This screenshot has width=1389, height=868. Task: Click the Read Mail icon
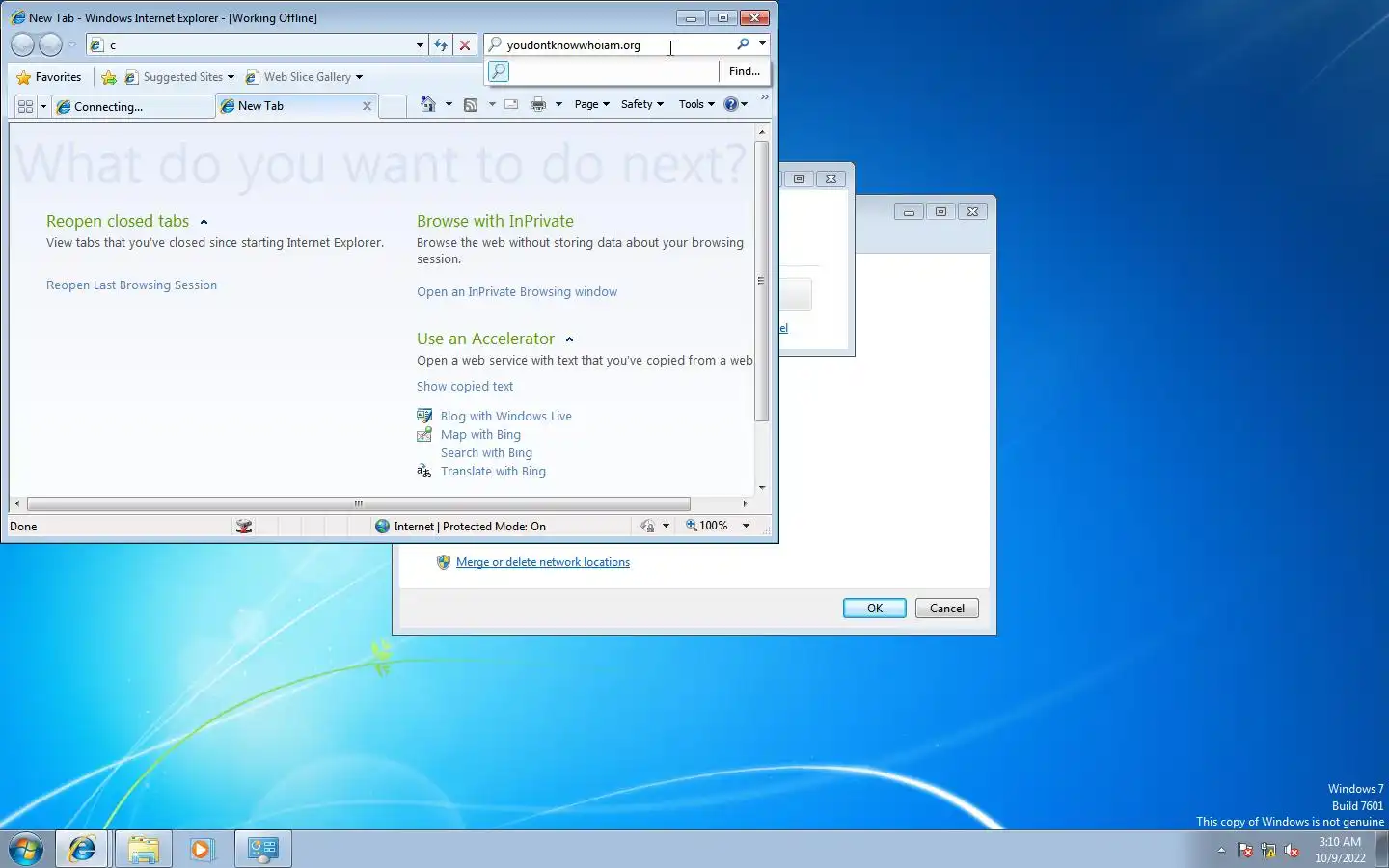click(x=511, y=104)
